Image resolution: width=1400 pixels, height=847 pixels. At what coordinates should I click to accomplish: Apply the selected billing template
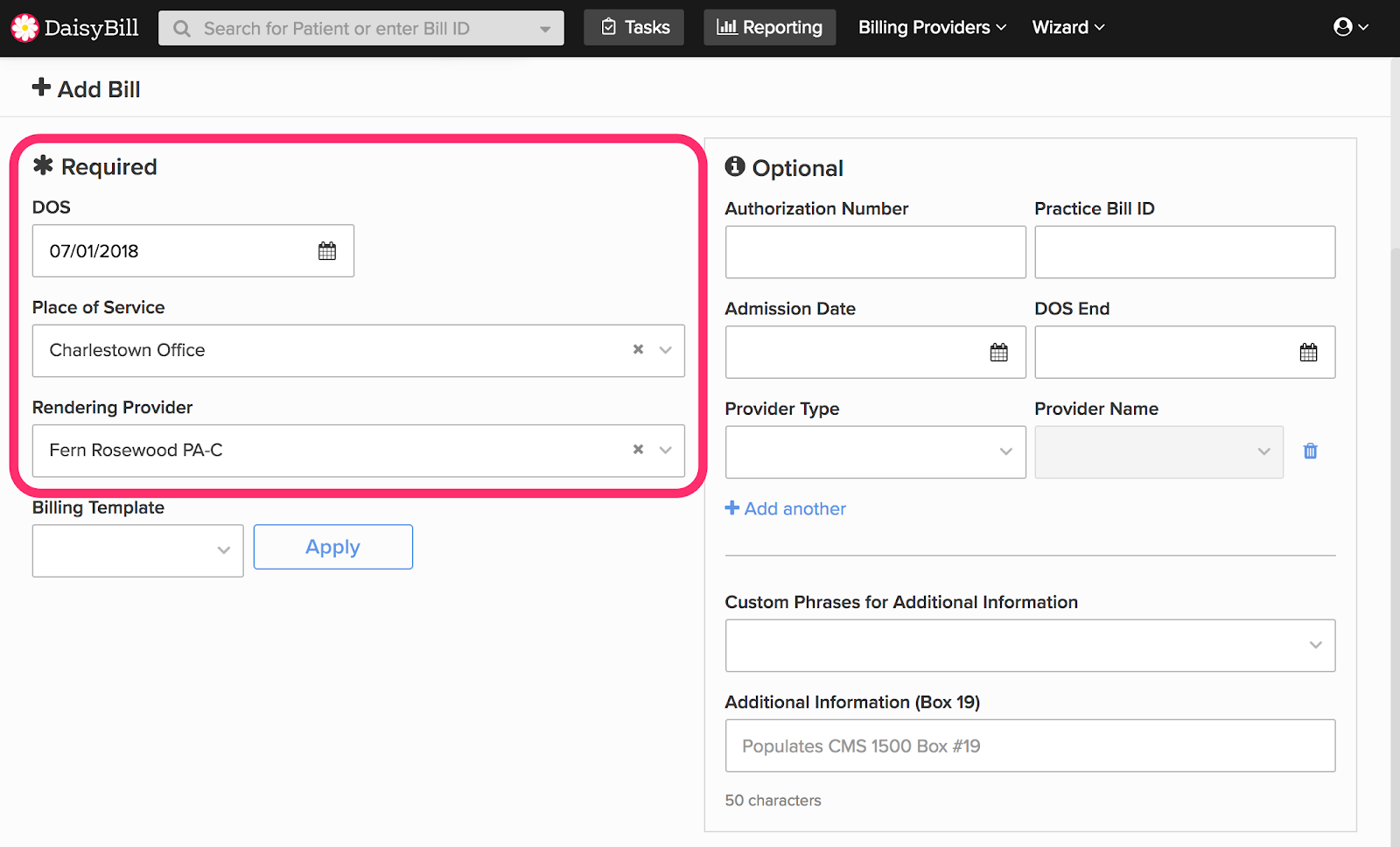pos(333,547)
